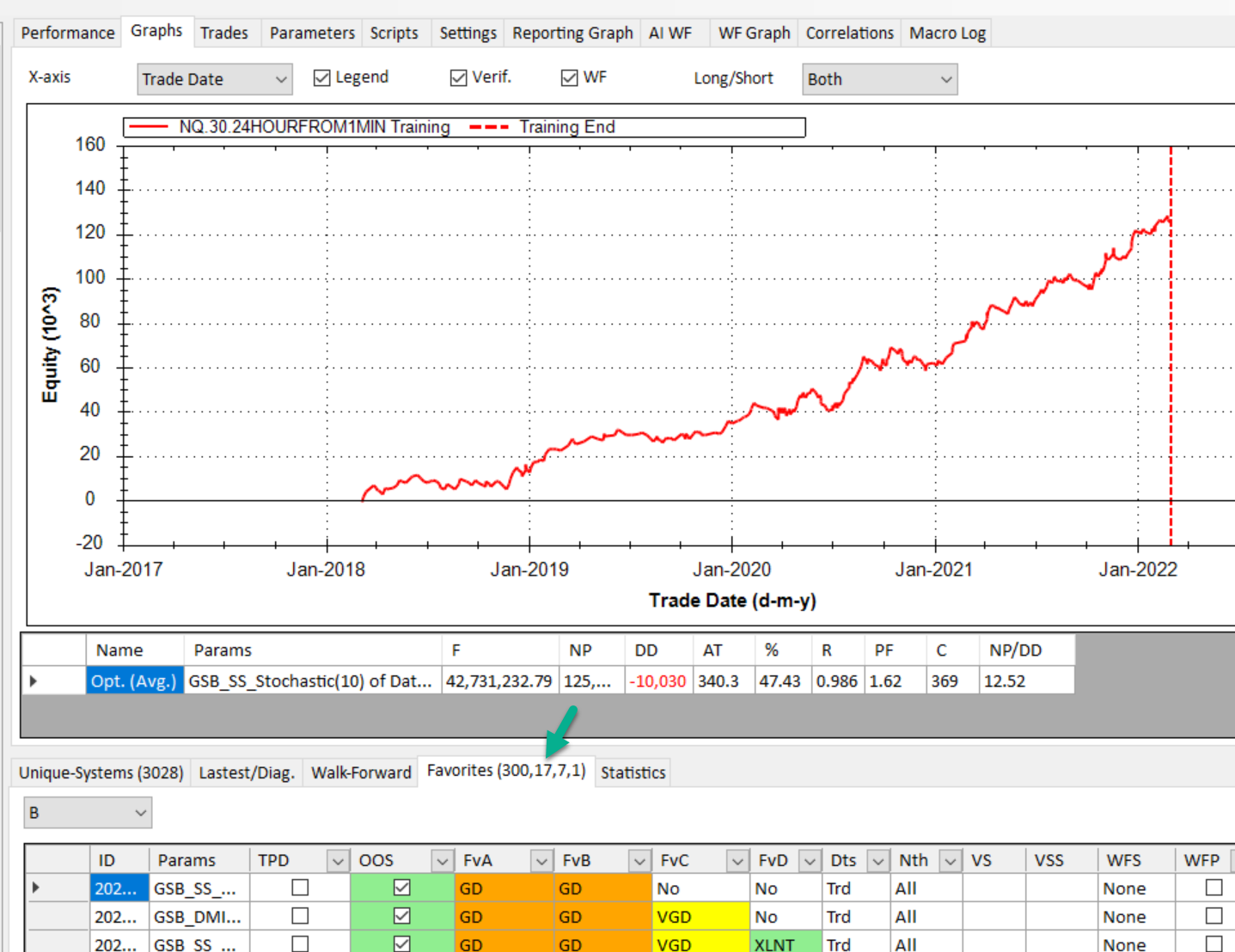
Task: Click the Statistics tab
Action: click(x=633, y=772)
